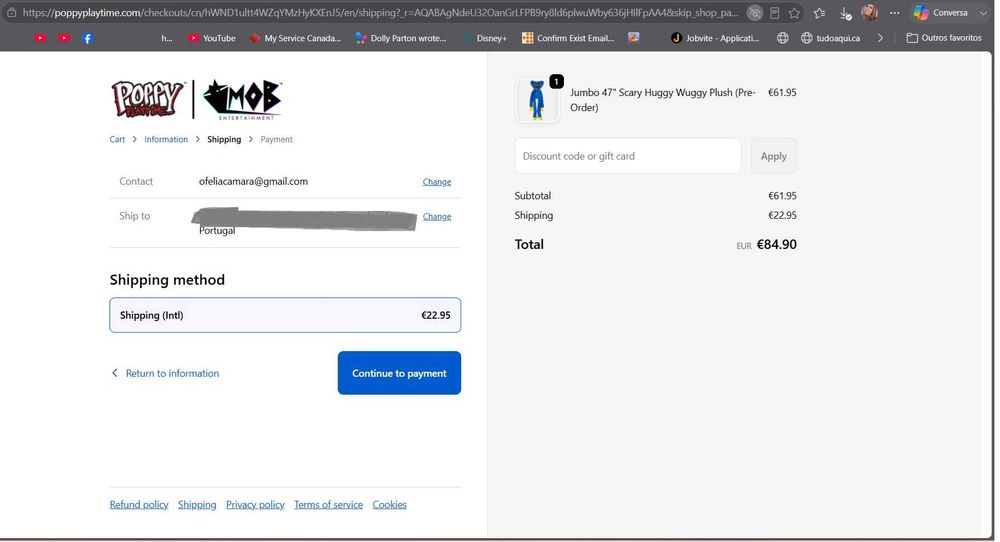The height and width of the screenshot is (542, 1000).
Task: Click the product name Jumbo 47" Scary Huggy Wuggy
Action: click(x=663, y=99)
